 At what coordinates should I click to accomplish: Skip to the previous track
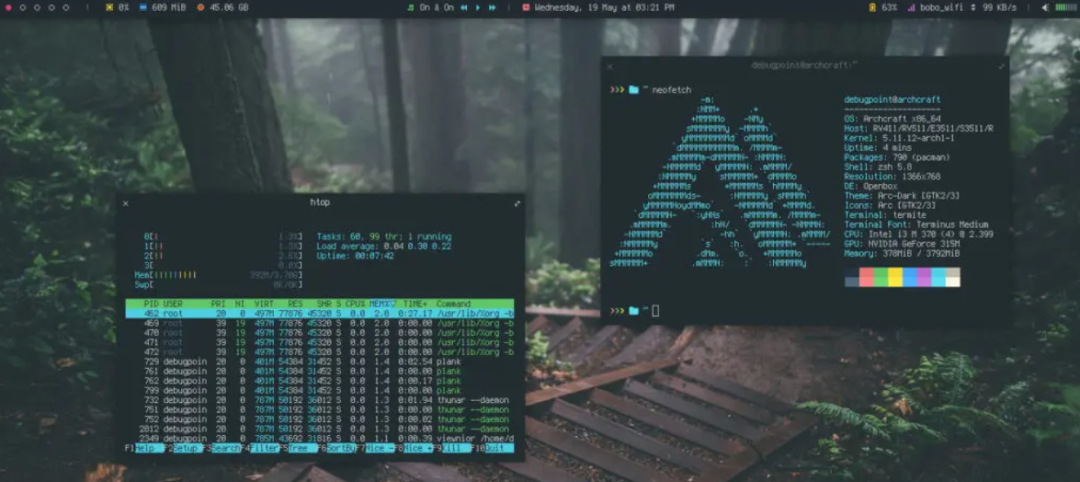point(464,8)
